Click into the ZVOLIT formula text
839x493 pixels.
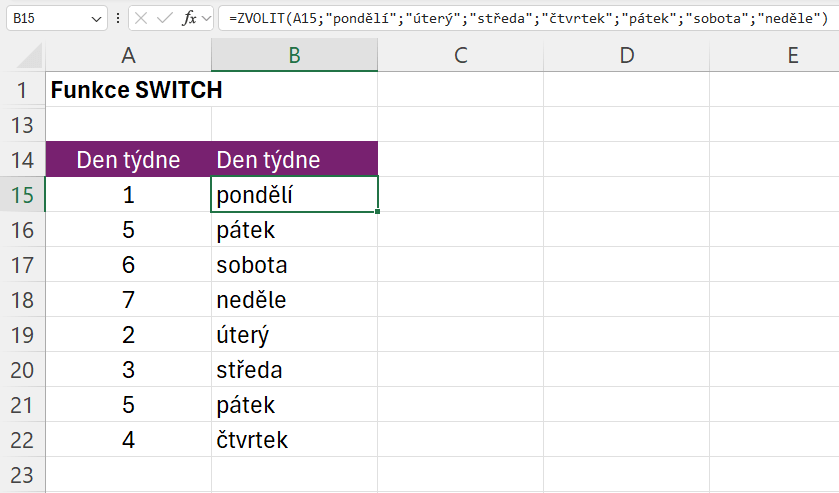520,18
